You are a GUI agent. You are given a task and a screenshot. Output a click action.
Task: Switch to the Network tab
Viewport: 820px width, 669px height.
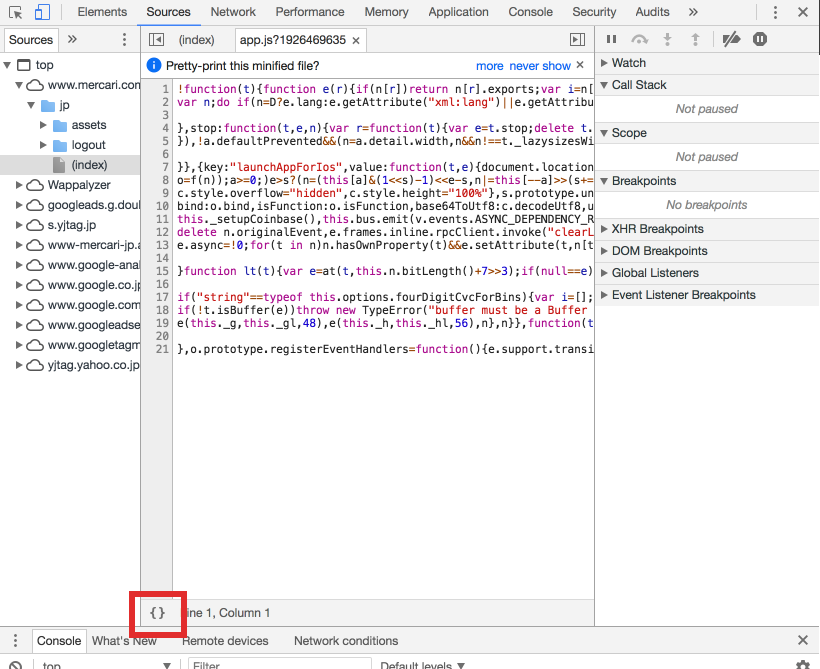point(233,12)
